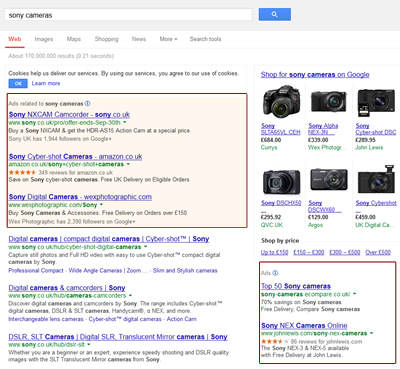400x369 pixels.
Task: Click the £684.00 price under Sony SLTA65VL
Action: pyautogui.click(x=271, y=140)
